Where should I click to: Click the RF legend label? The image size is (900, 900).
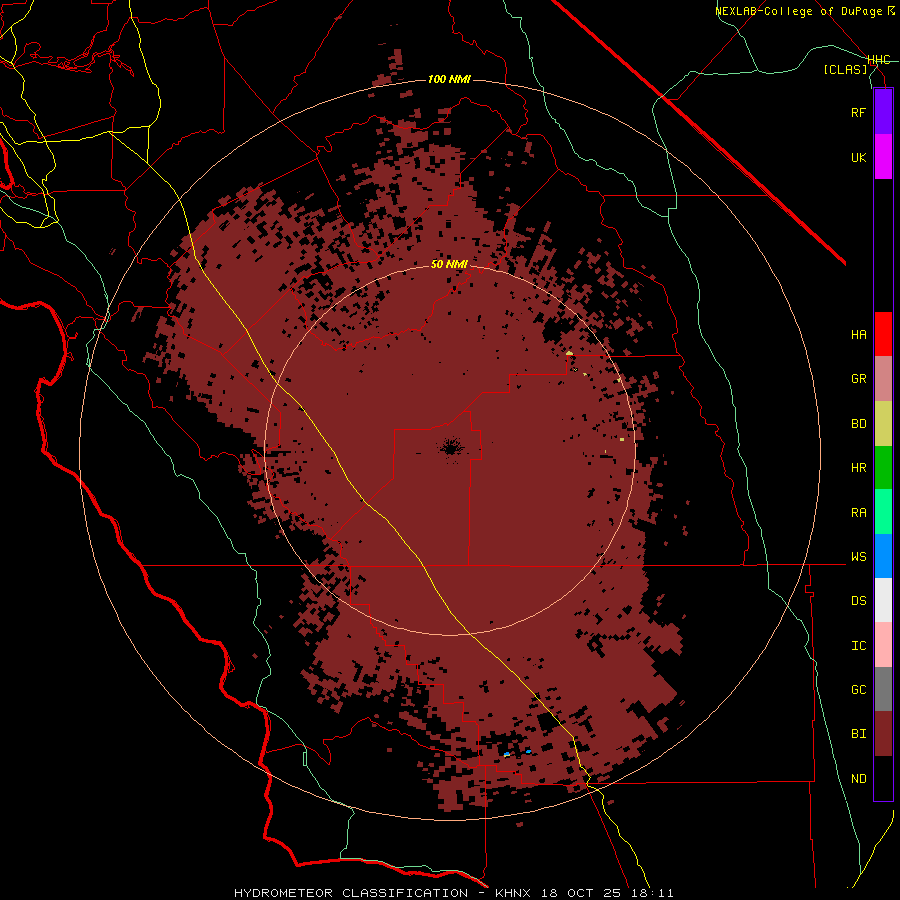tap(859, 113)
